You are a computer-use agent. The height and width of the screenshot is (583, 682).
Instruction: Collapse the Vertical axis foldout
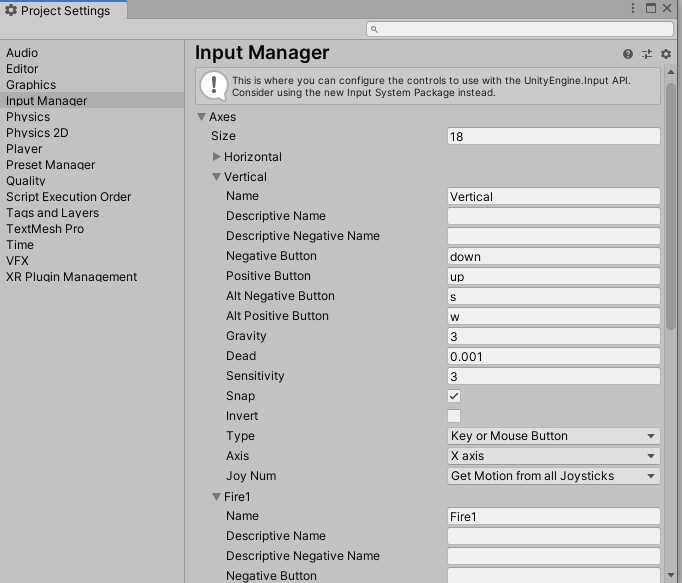pos(216,177)
